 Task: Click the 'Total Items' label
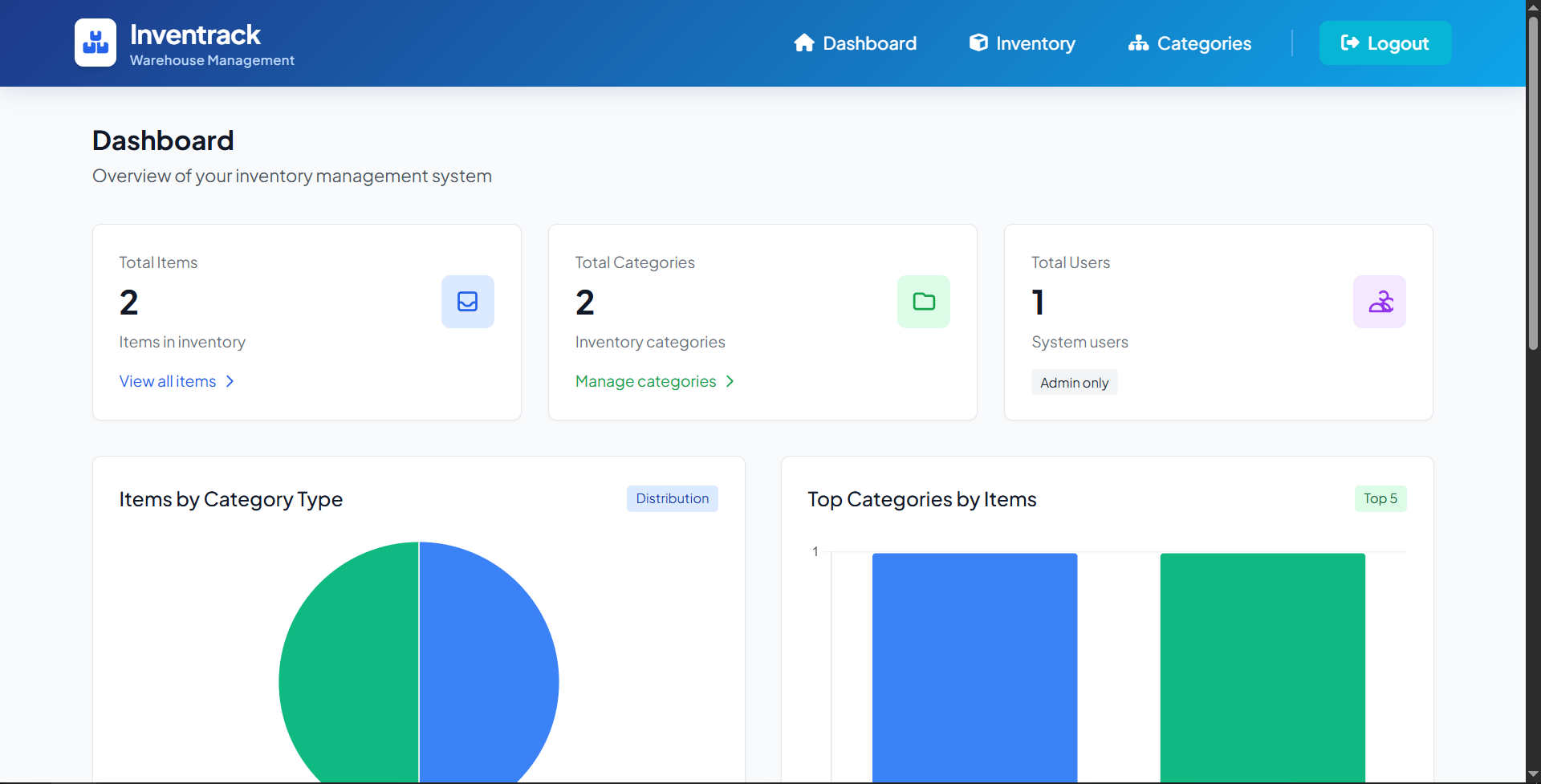[x=158, y=262]
